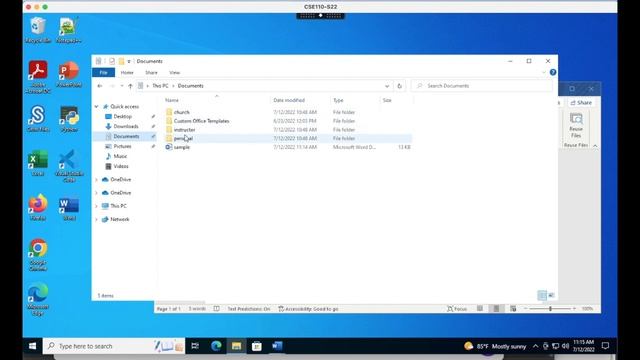Select the sample Word document

click(182, 147)
